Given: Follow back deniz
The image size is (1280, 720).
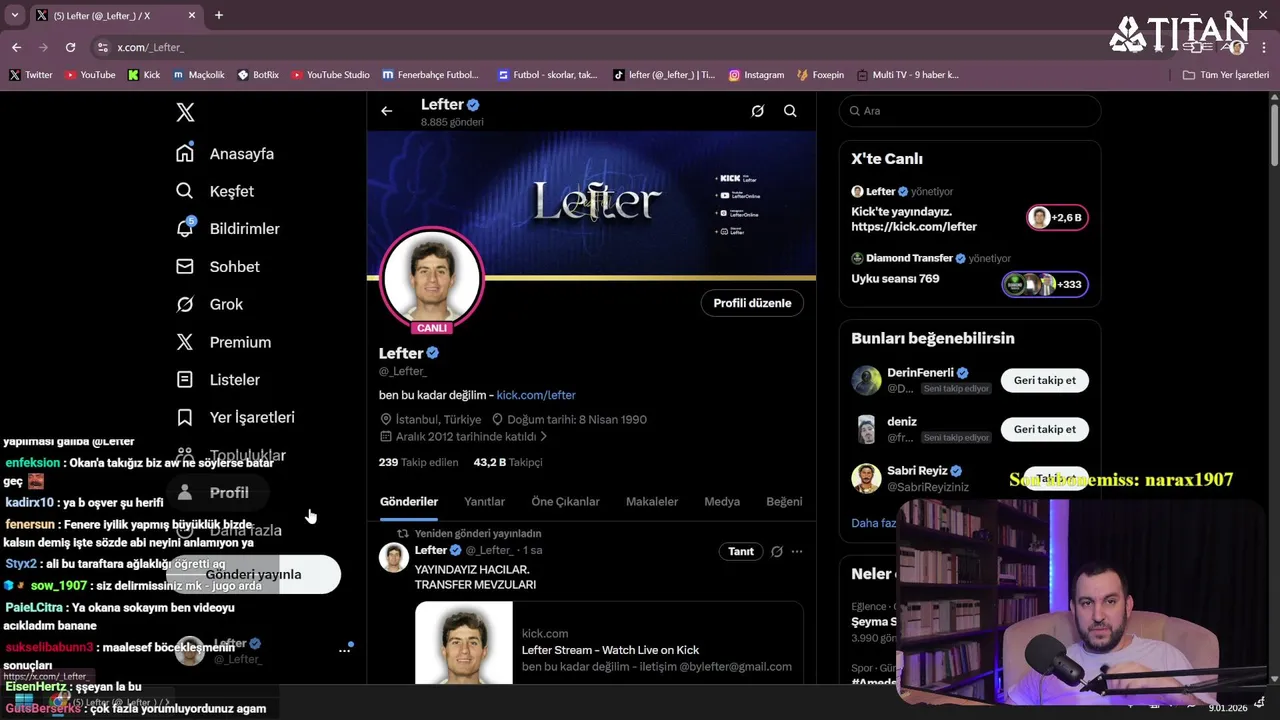Looking at the screenshot, I should tap(1045, 429).
